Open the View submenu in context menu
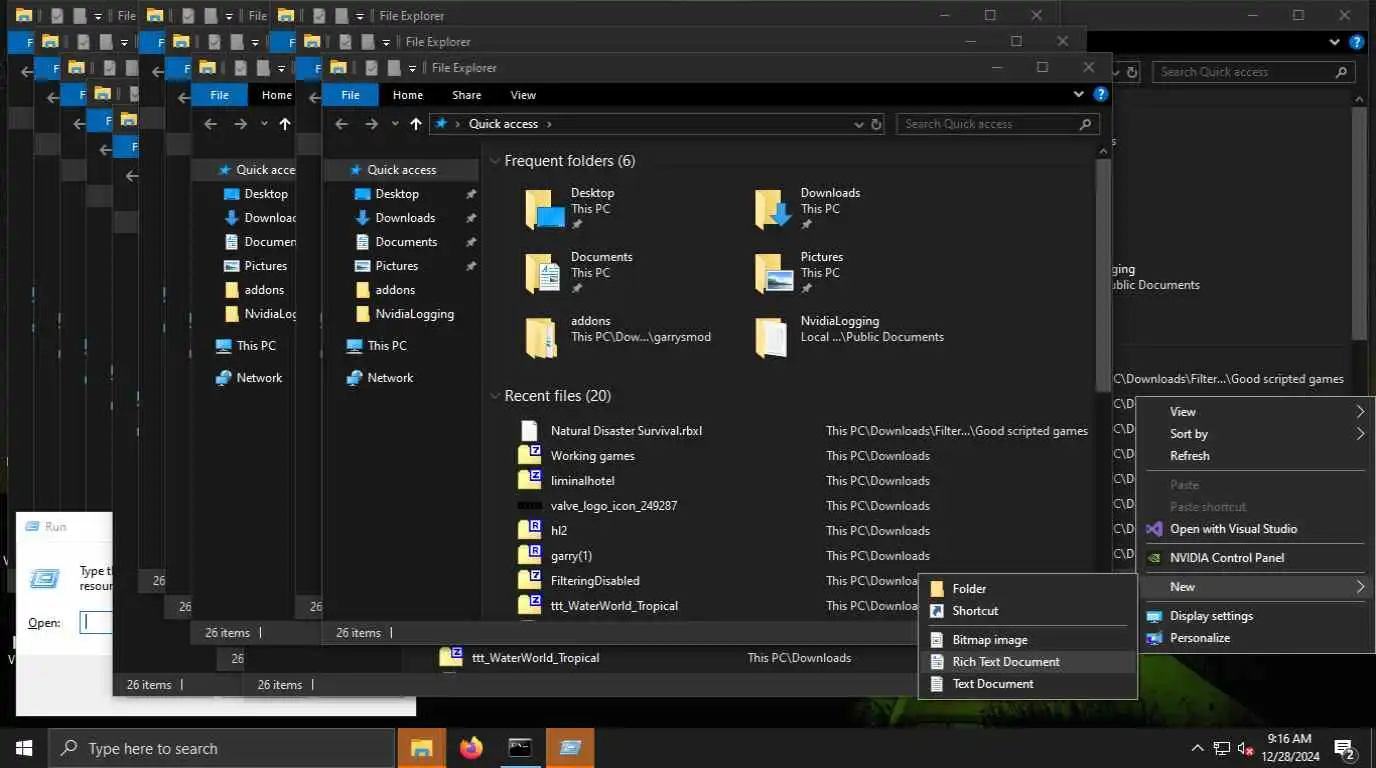 coord(1256,412)
